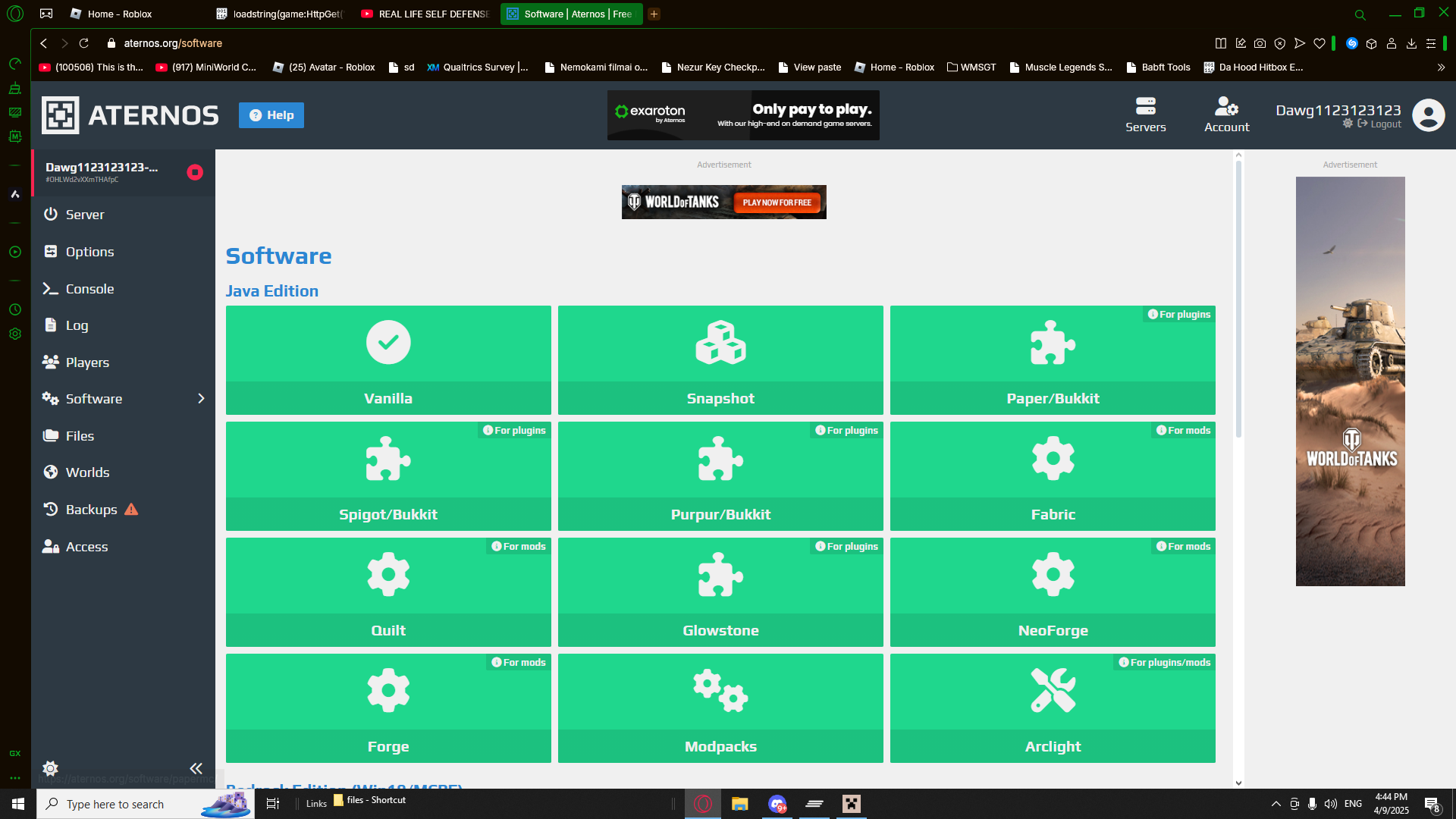1456x819 pixels.
Task: Click the World of Tanks sidebar ad image
Action: coord(1350,381)
